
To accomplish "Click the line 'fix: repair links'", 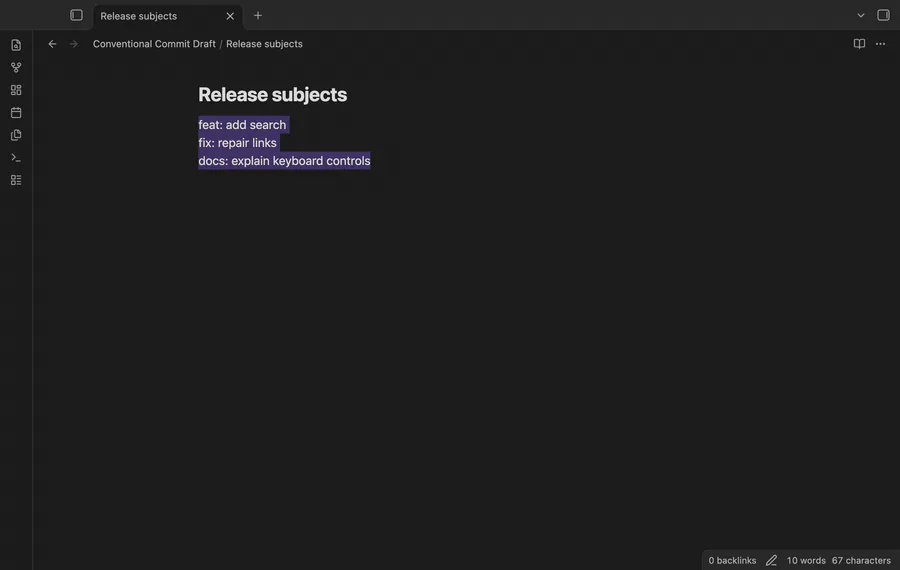I will coord(237,143).
